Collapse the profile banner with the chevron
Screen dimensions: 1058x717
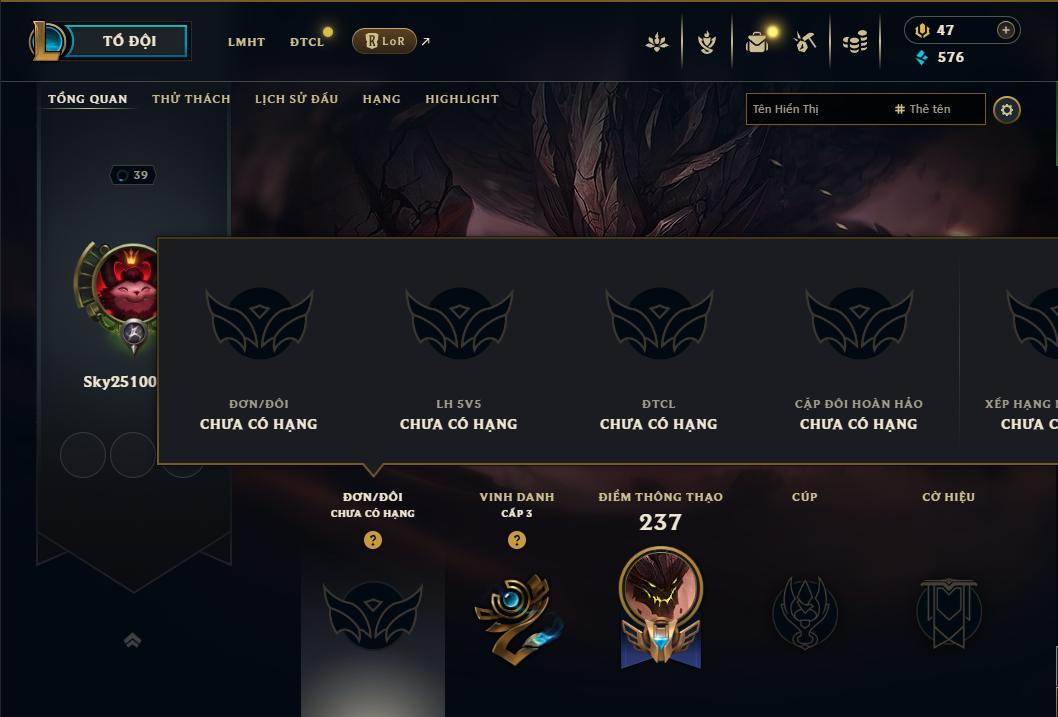click(133, 640)
